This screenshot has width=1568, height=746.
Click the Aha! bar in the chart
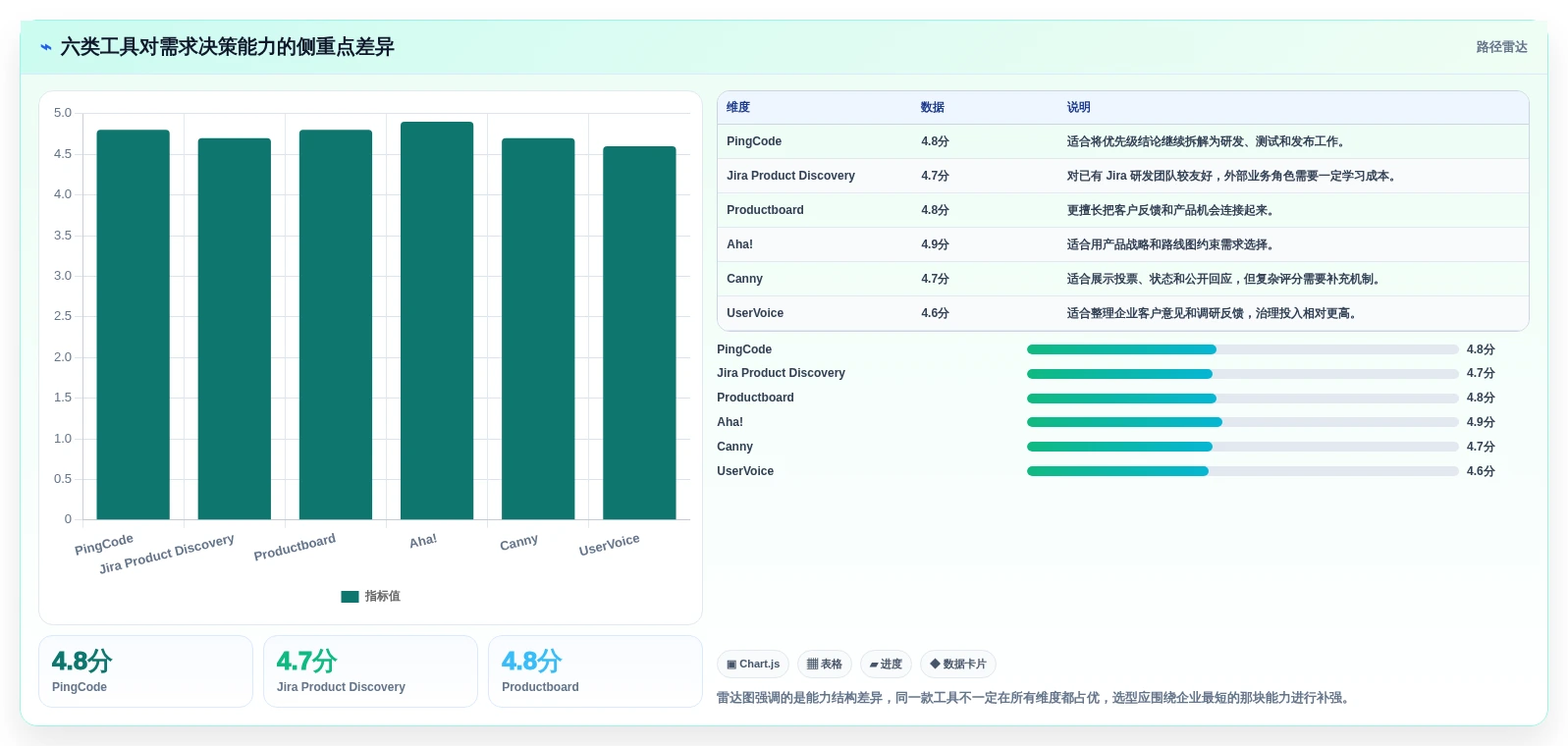click(437, 321)
